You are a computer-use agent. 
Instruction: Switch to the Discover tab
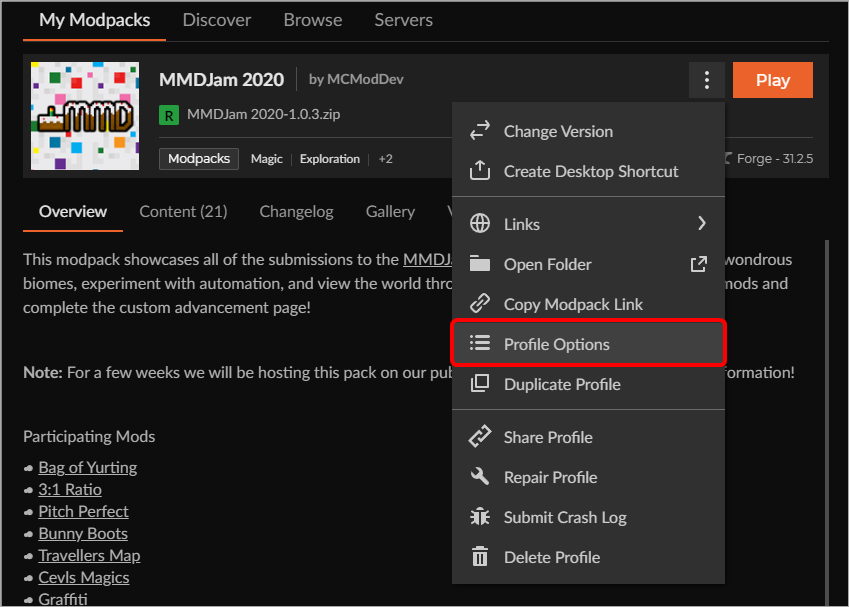click(217, 20)
